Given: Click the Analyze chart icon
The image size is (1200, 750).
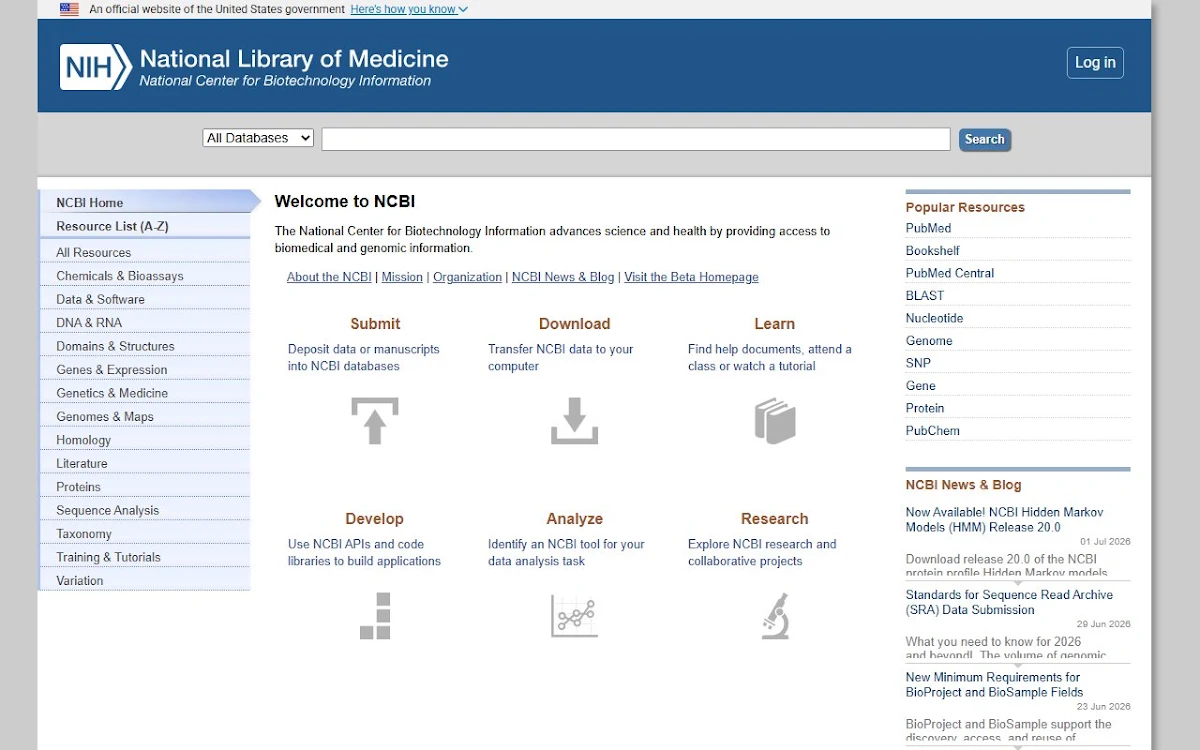Looking at the screenshot, I should pyautogui.click(x=574, y=616).
